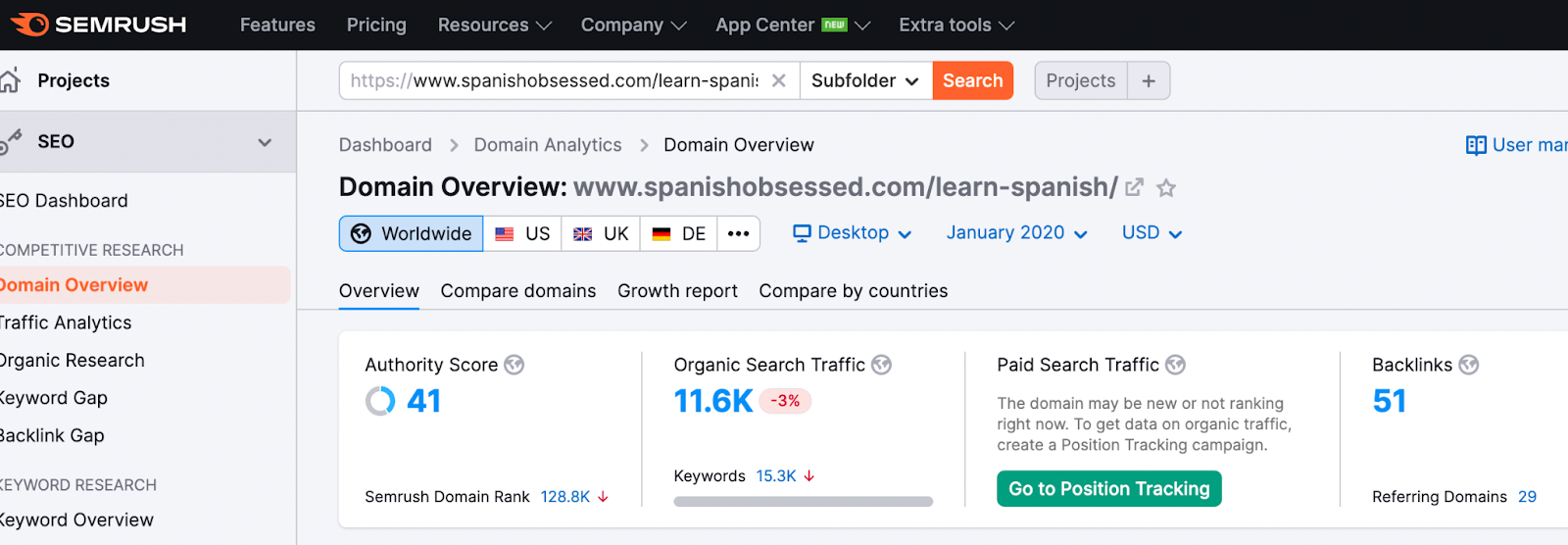Switch to Compare domains tab
The width and height of the screenshot is (1568, 545).
[518, 291]
